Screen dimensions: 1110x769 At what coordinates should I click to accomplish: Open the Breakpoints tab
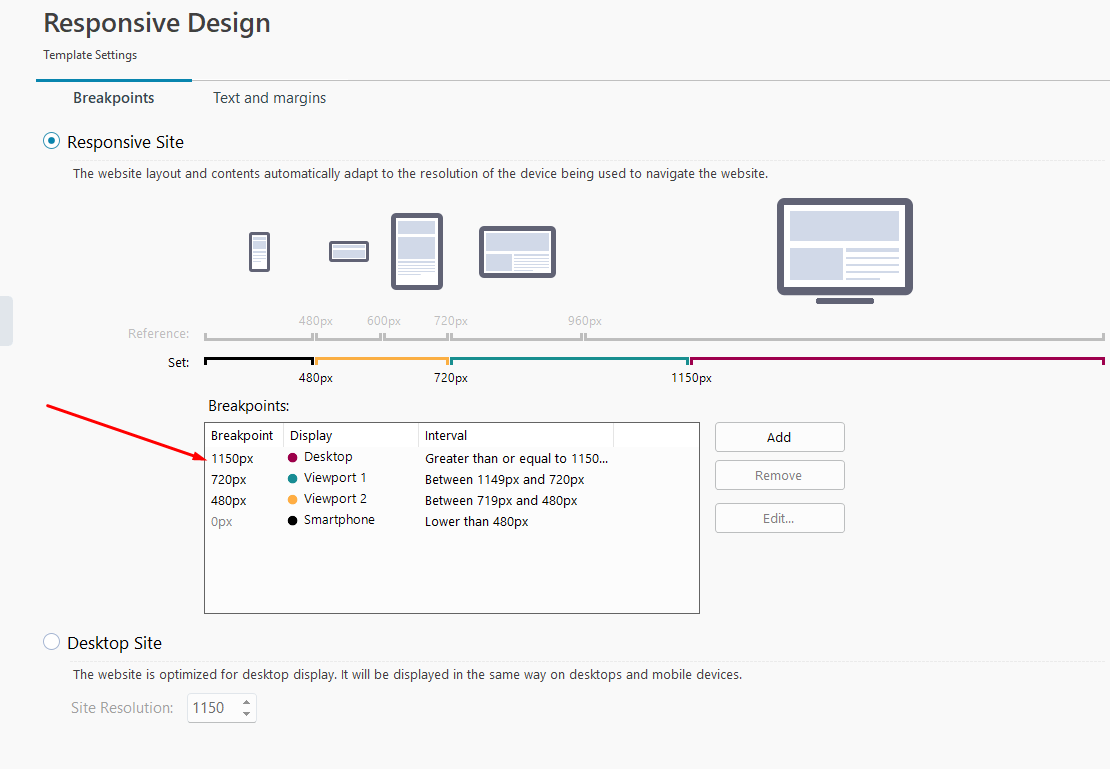[x=113, y=98]
